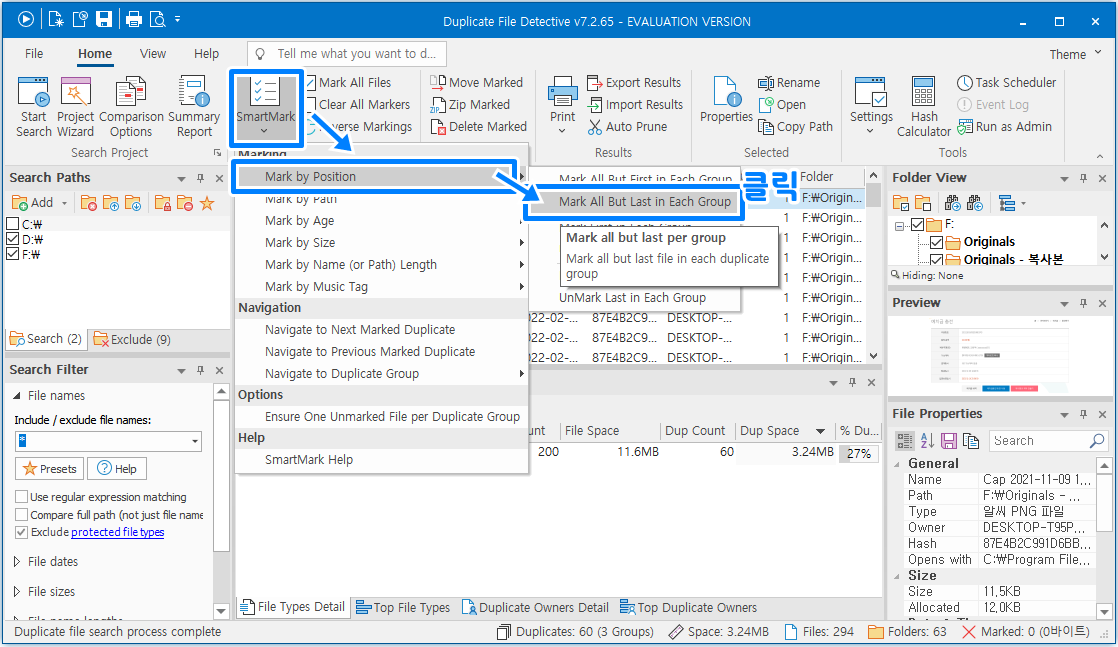Click UnMark Last in Each Group
The width and height of the screenshot is (1118, 647).
[x=632, y=297]
